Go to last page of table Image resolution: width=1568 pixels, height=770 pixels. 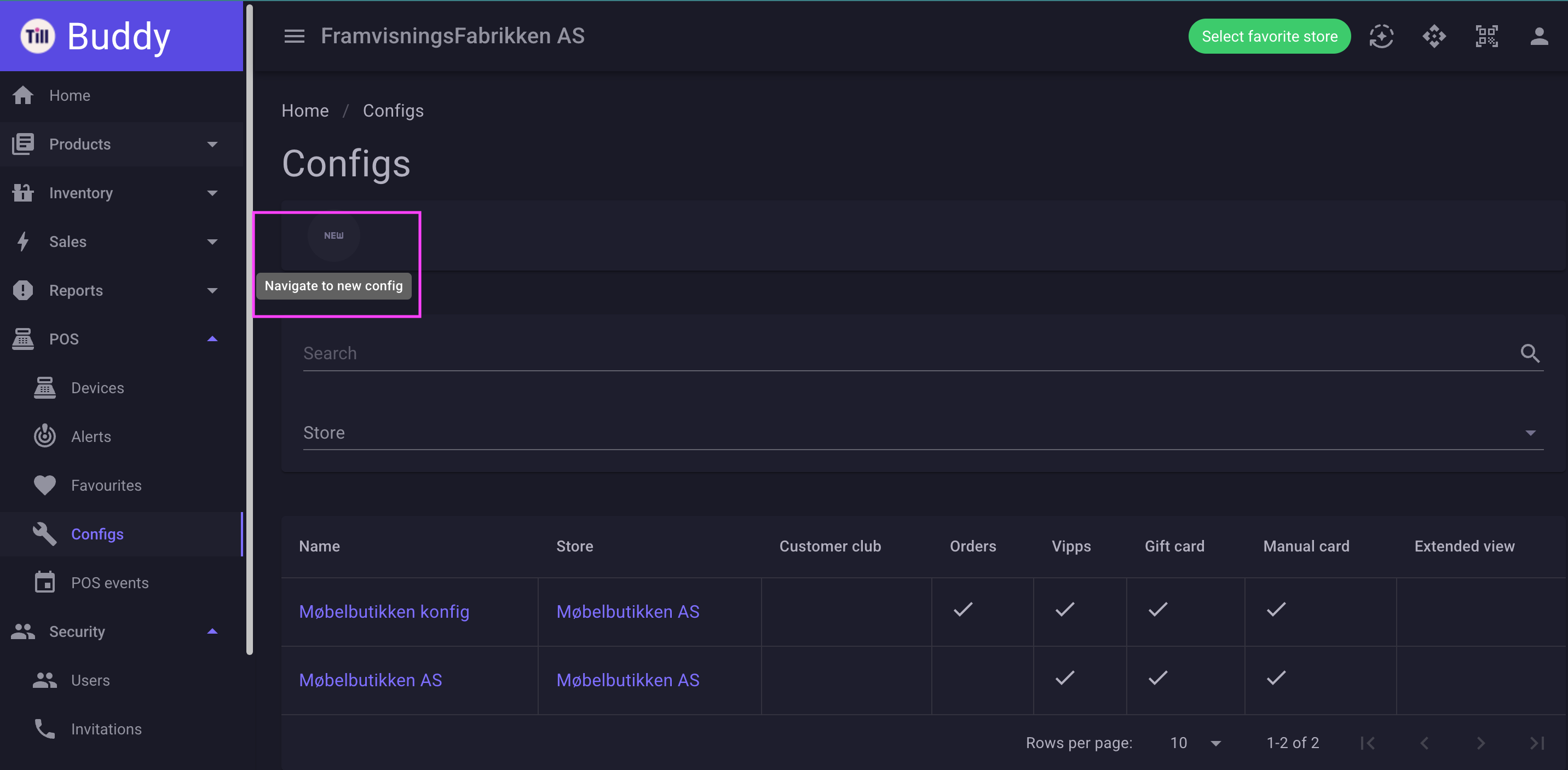[1537, 743]
